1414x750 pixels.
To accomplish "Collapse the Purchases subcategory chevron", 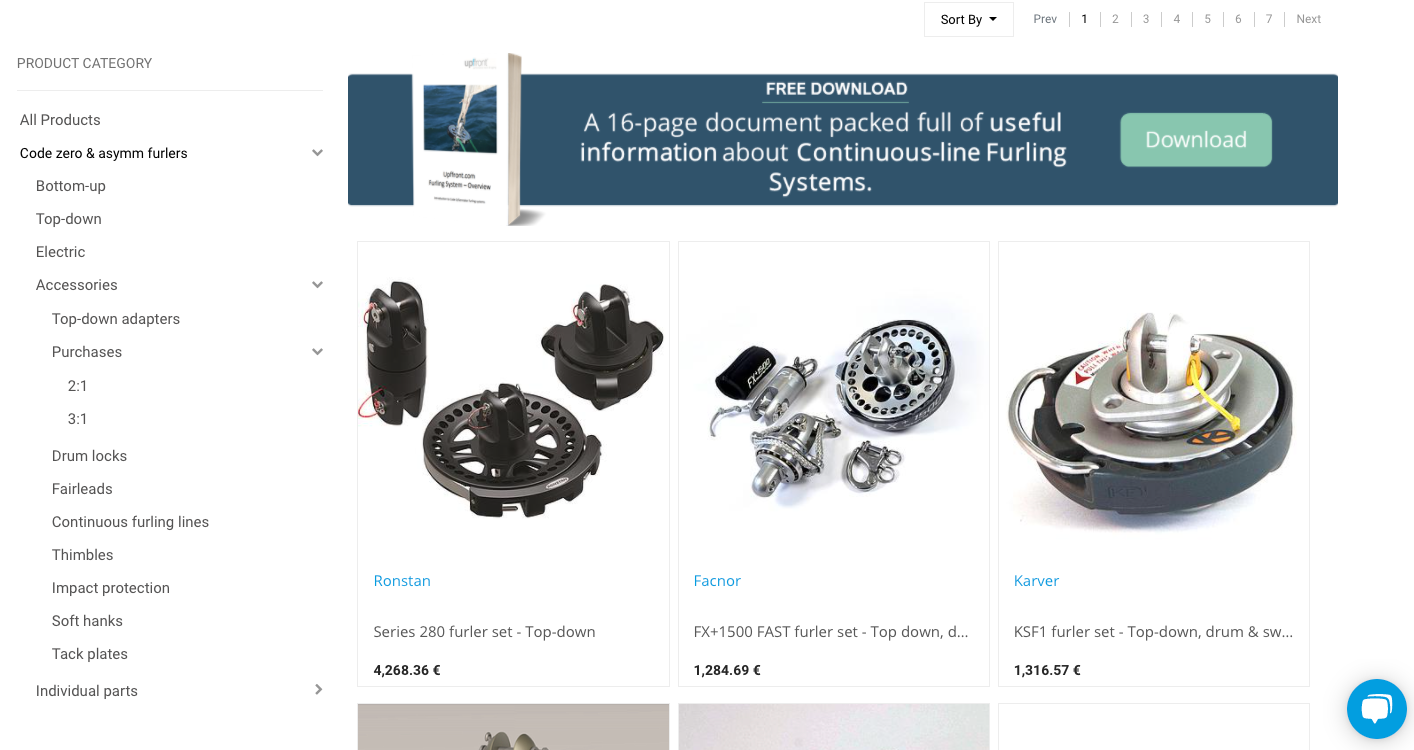I will pyautogui.click(x=317, y=352).
